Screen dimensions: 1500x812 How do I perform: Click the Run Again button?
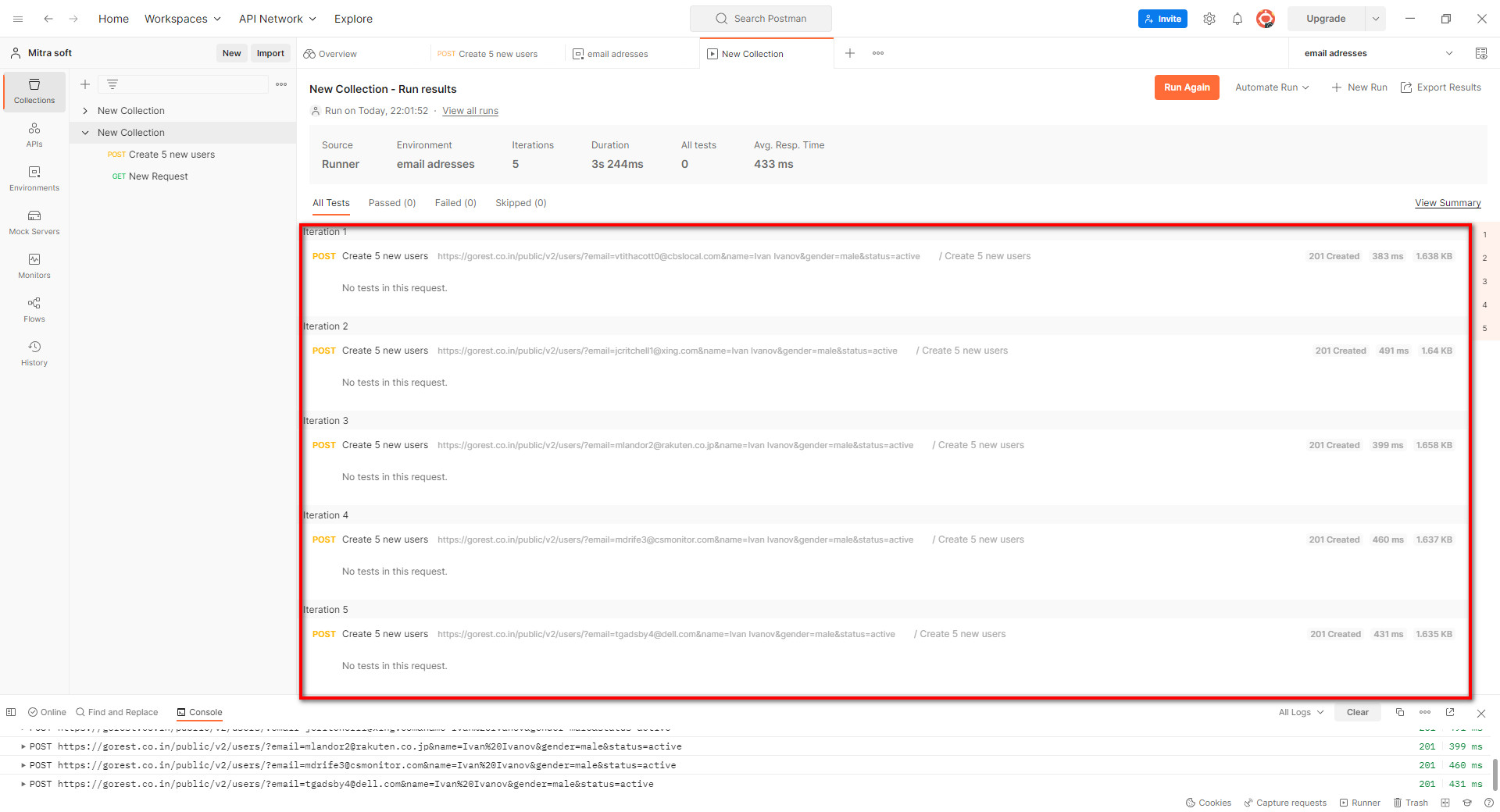[1187, 87]
